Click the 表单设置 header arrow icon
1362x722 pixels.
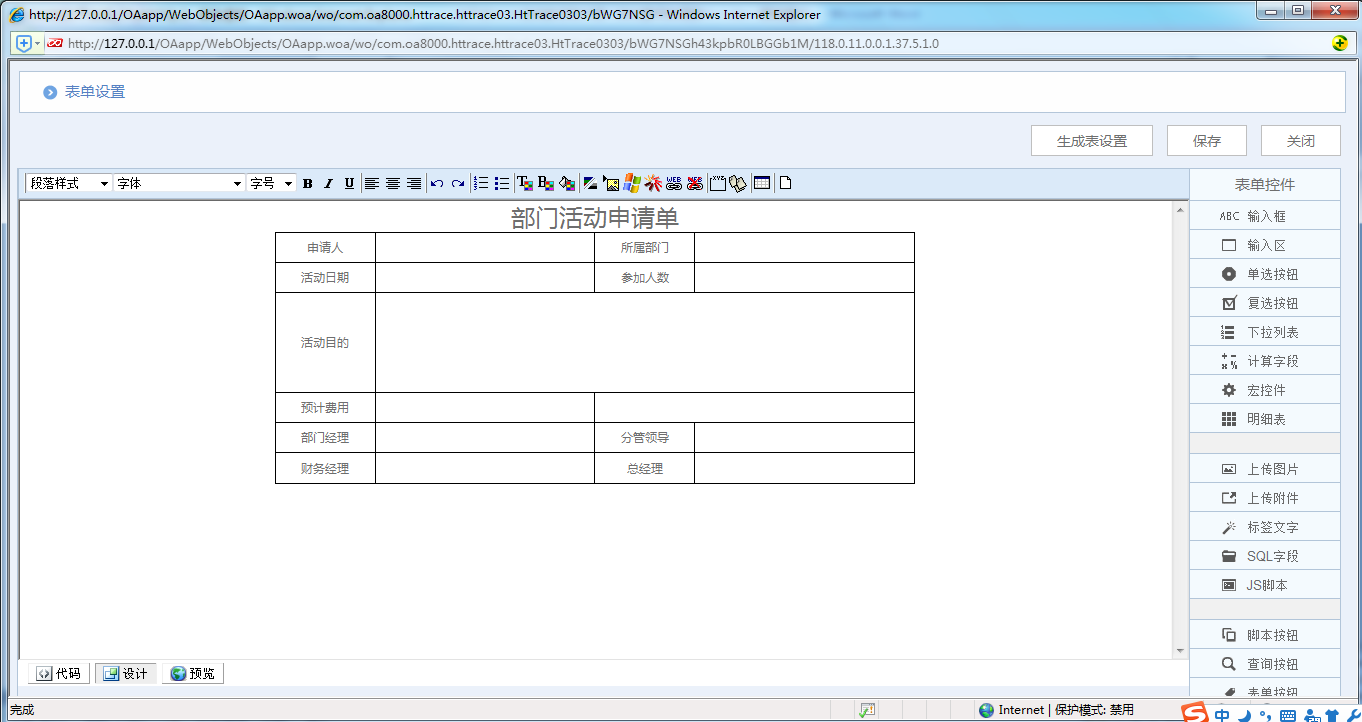click(x=50, y=92)
